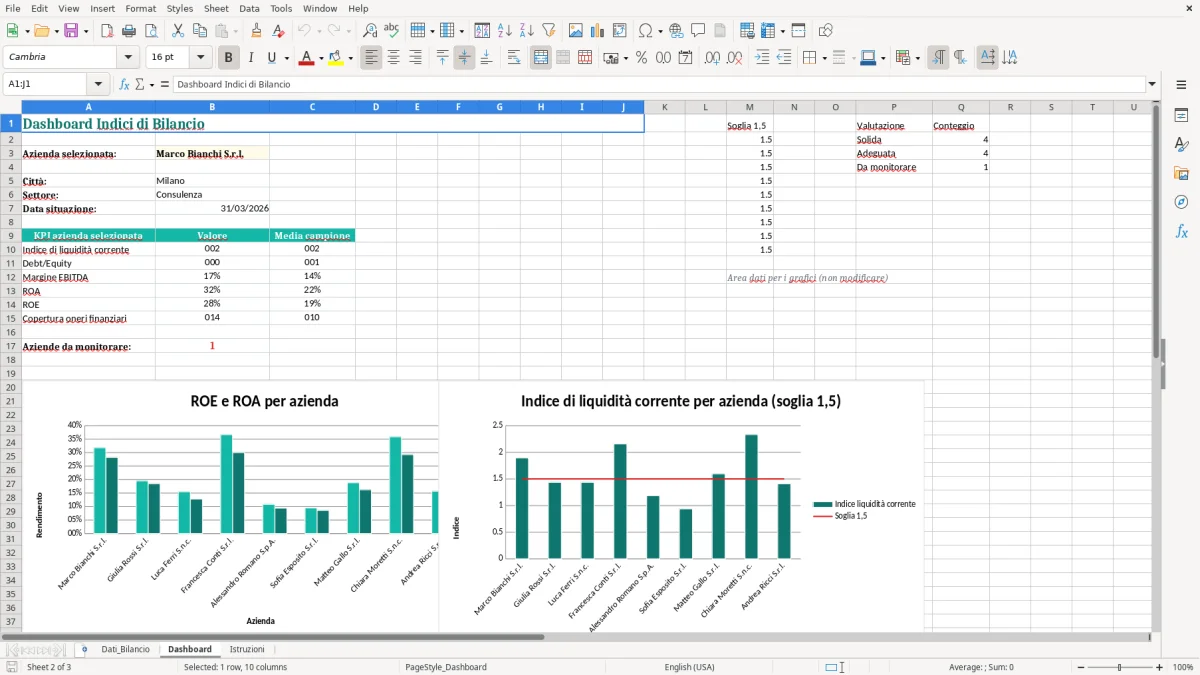Select the Clone Formatting paintbrush

(256, 31)
